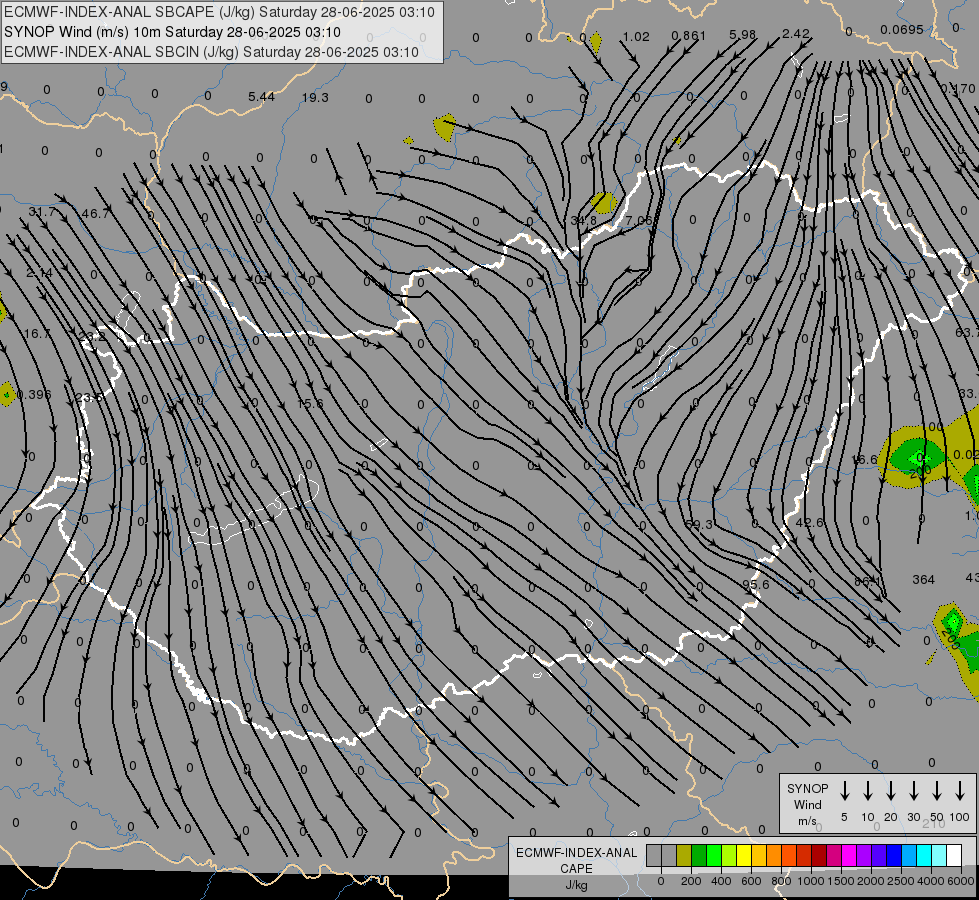979x900 pixels.
Task: Click the 0.396 value on the map
Action: coord(34,395)
